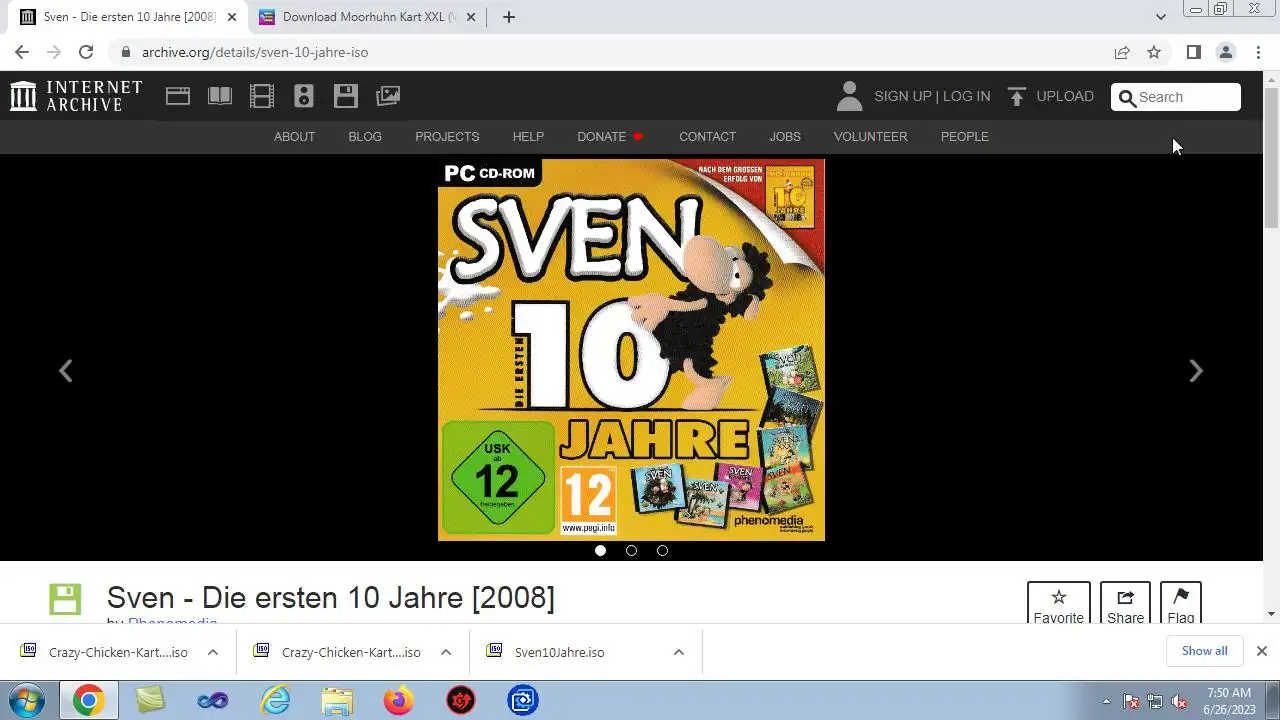Open the Software floppy-disk icon
The image size is (1280, 720).
(346, 96)
